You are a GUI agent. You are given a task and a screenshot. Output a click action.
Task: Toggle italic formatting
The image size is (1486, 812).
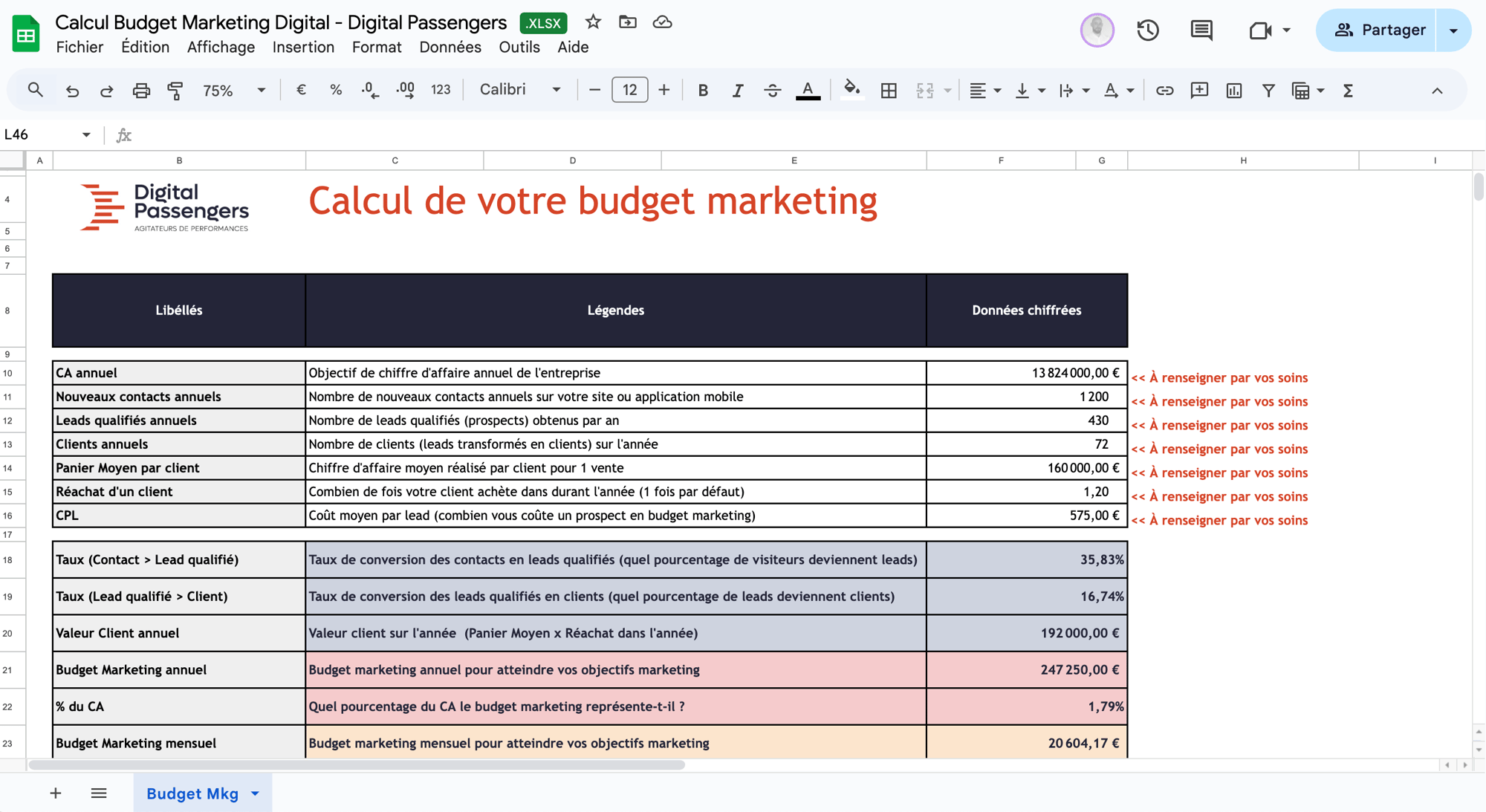pyautogui.click(x=737, y=90)
